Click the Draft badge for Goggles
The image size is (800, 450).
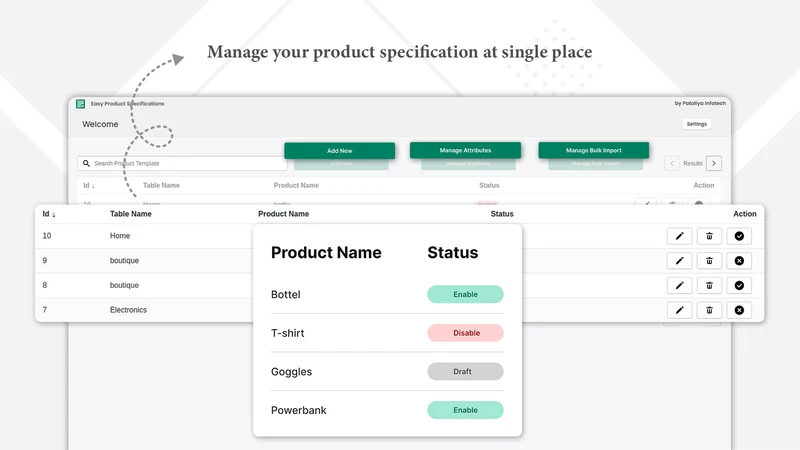(x=465, y=371)
